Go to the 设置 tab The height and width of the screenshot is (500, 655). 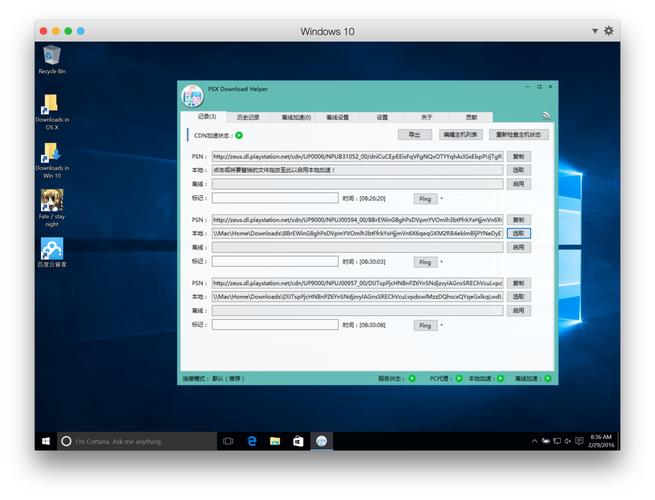(x=382, y=117)
